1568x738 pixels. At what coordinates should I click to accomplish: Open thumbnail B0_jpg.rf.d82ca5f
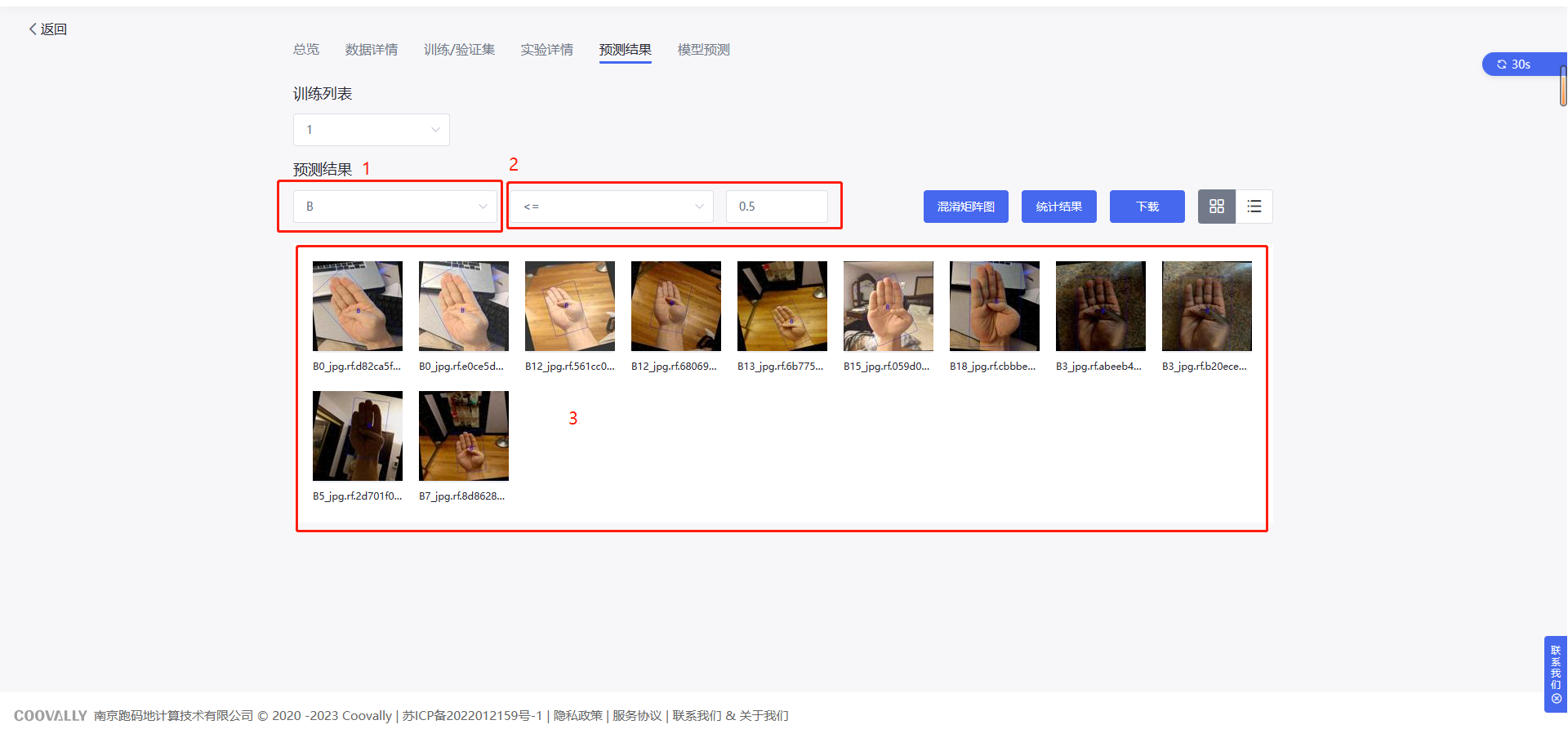(x=358, y=306)
